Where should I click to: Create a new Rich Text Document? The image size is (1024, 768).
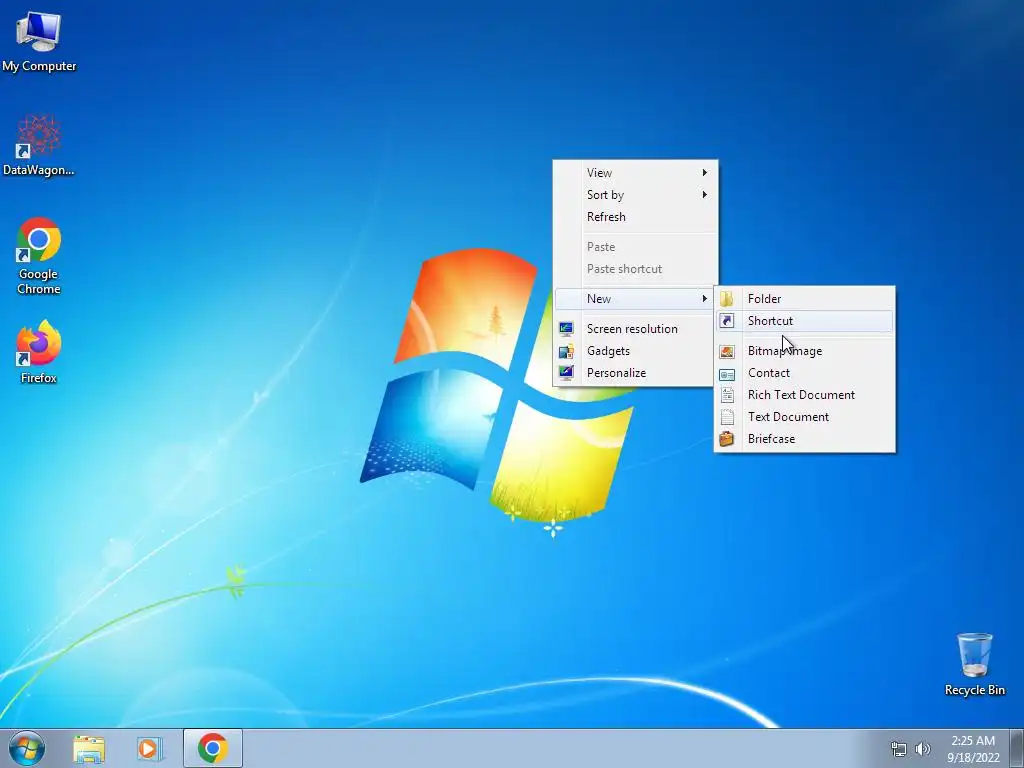point(805,395)
